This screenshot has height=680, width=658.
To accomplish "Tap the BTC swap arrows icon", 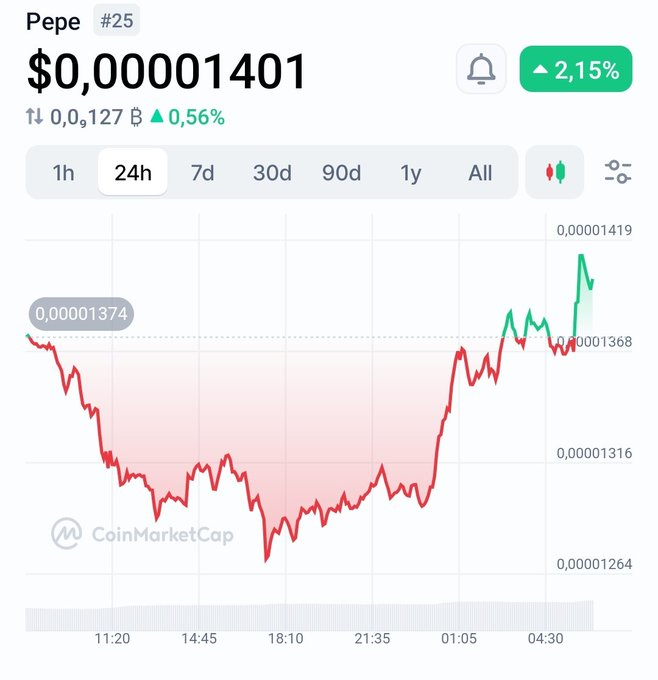I will (34, 117).
